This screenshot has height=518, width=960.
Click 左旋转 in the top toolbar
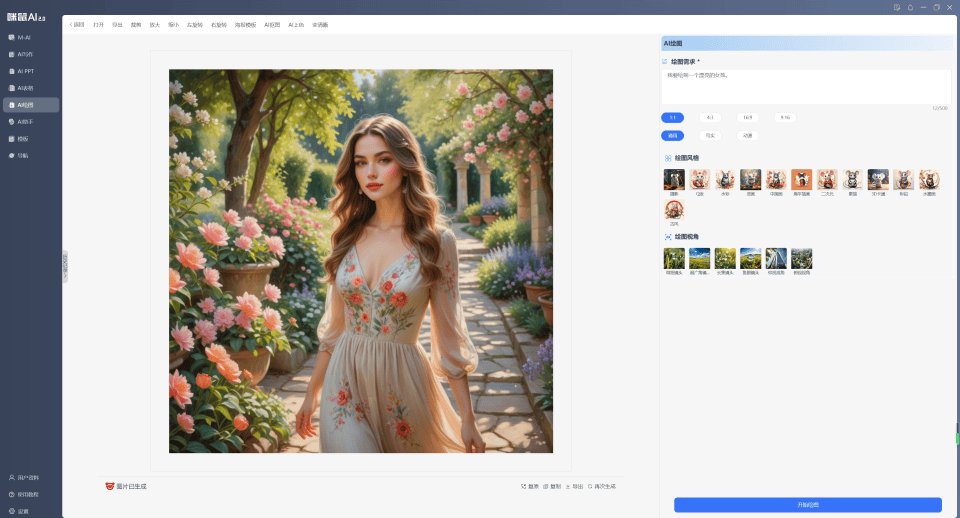pyautogui.click(x=194, y=24)
